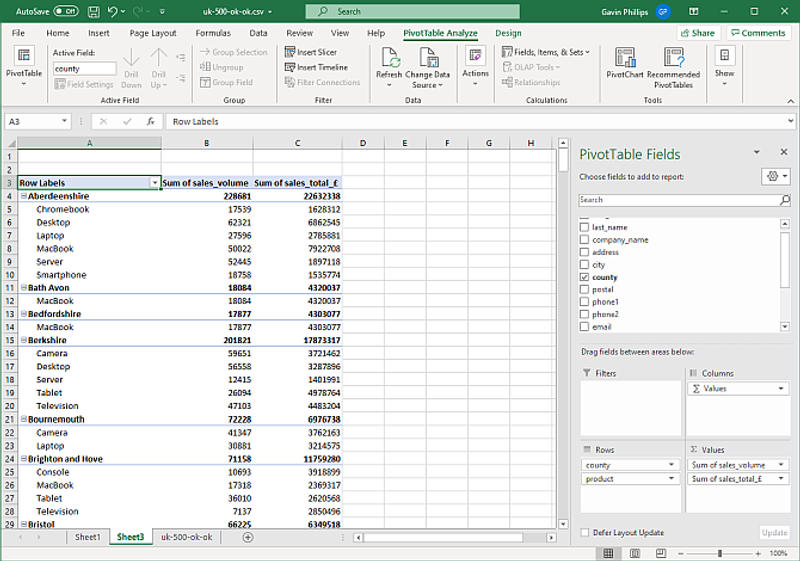
Task: Click the Share button
Action: (x=697, y=33)
